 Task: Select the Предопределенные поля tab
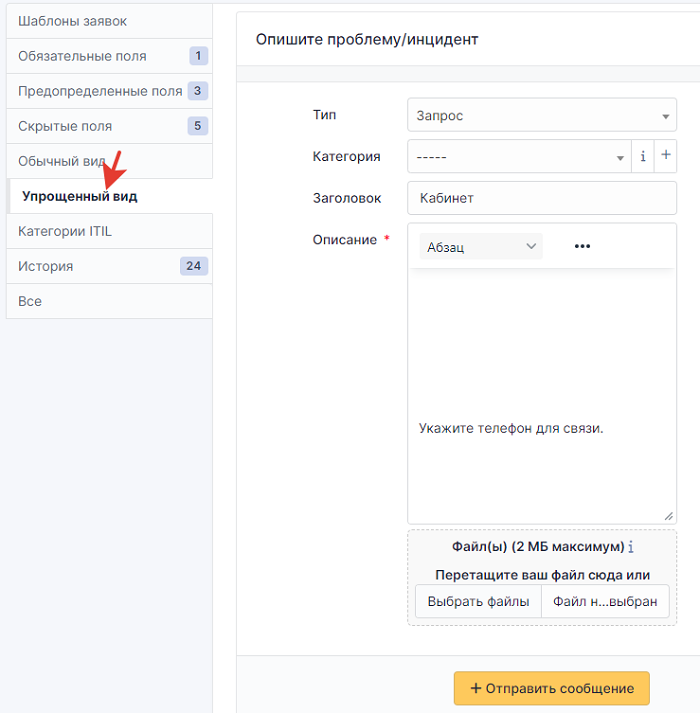(x=109, y=91)
